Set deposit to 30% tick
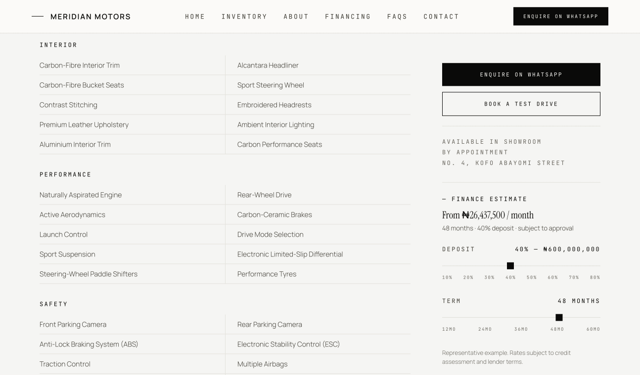The image size is (640, 375). pyautogui.click(x=489, y=277)
